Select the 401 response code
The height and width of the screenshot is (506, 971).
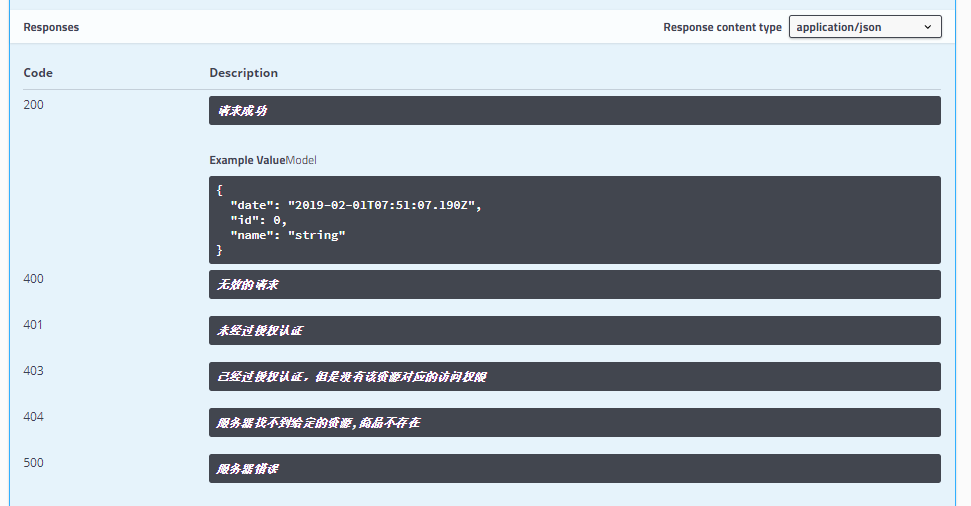point(34,325)
